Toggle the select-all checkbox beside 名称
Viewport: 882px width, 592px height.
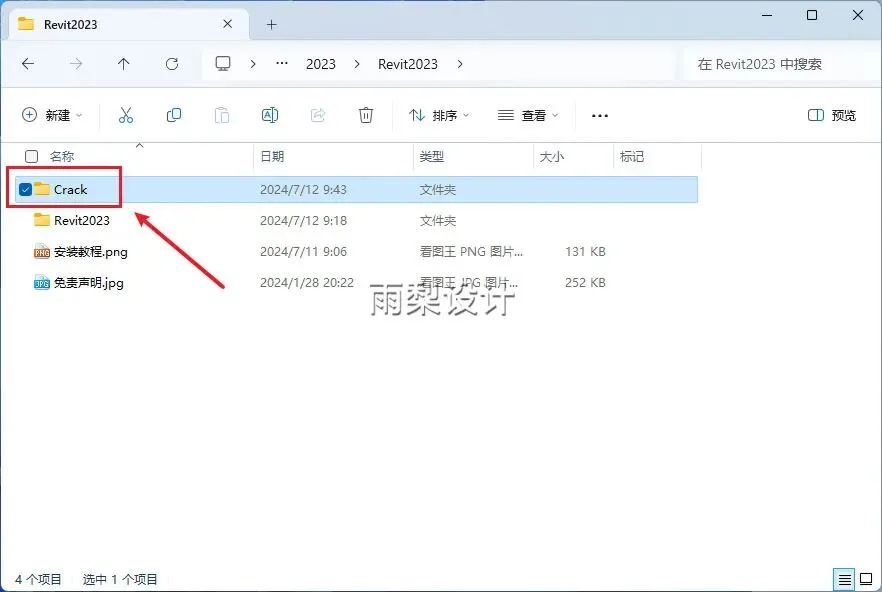(32, 156)
